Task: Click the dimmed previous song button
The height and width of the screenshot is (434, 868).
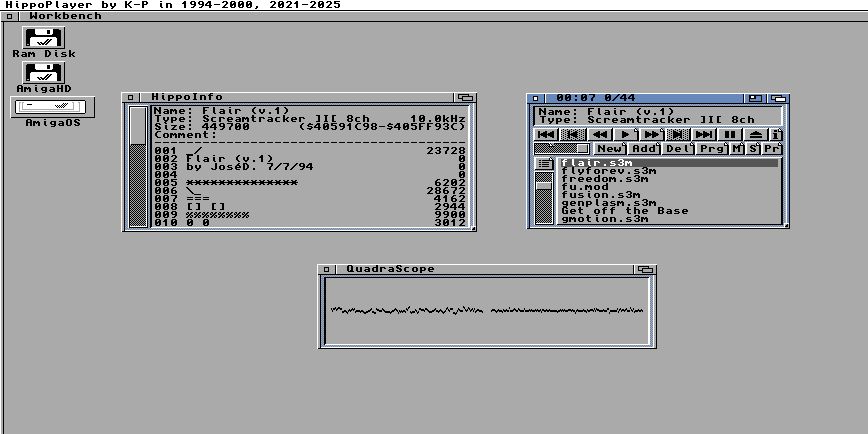Action: 573,135
